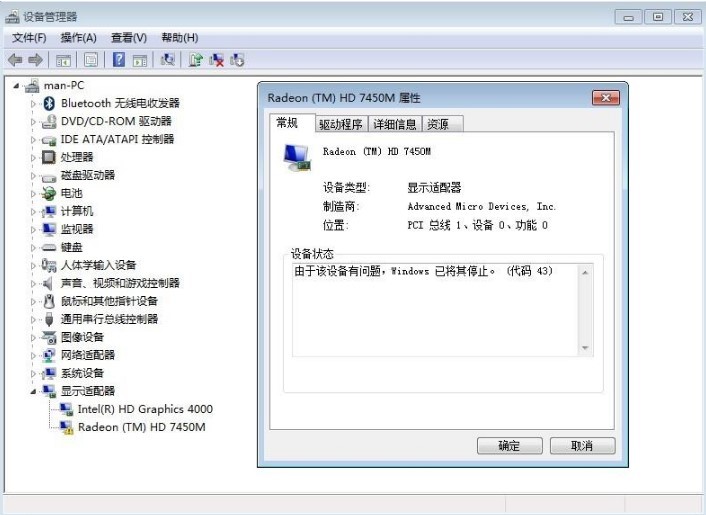Open the Properties toolbar icon
Image resolution: width=706 pixels, height=515 pixels.
(91, 60)
